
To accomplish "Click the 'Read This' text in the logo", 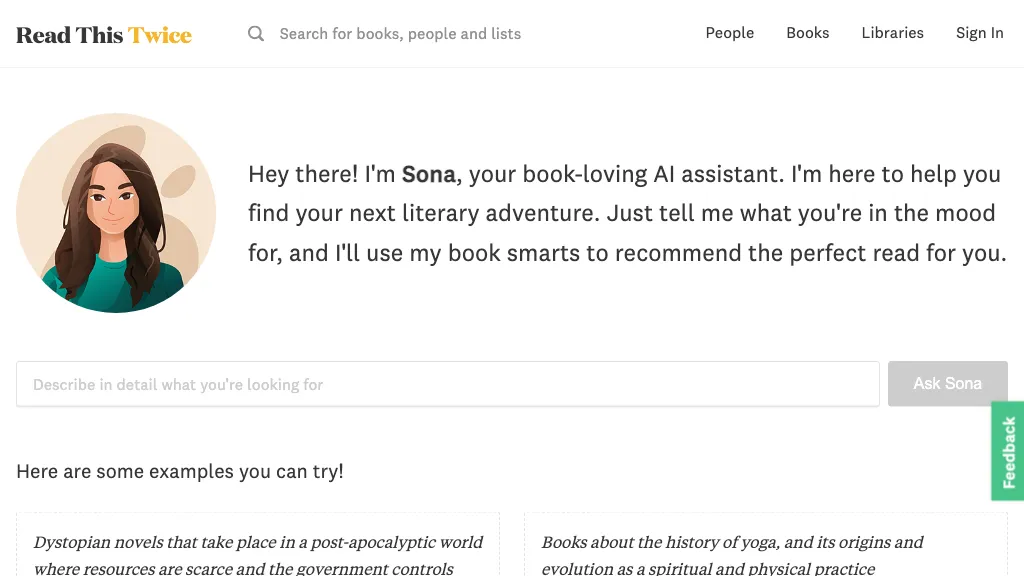I will pos(69,35).
